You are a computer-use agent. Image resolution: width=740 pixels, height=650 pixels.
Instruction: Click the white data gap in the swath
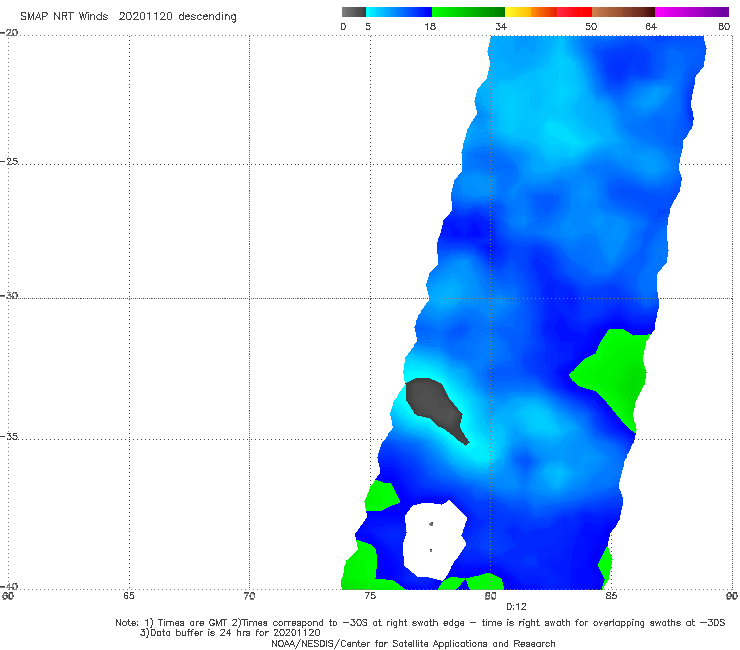coord(433,540)
